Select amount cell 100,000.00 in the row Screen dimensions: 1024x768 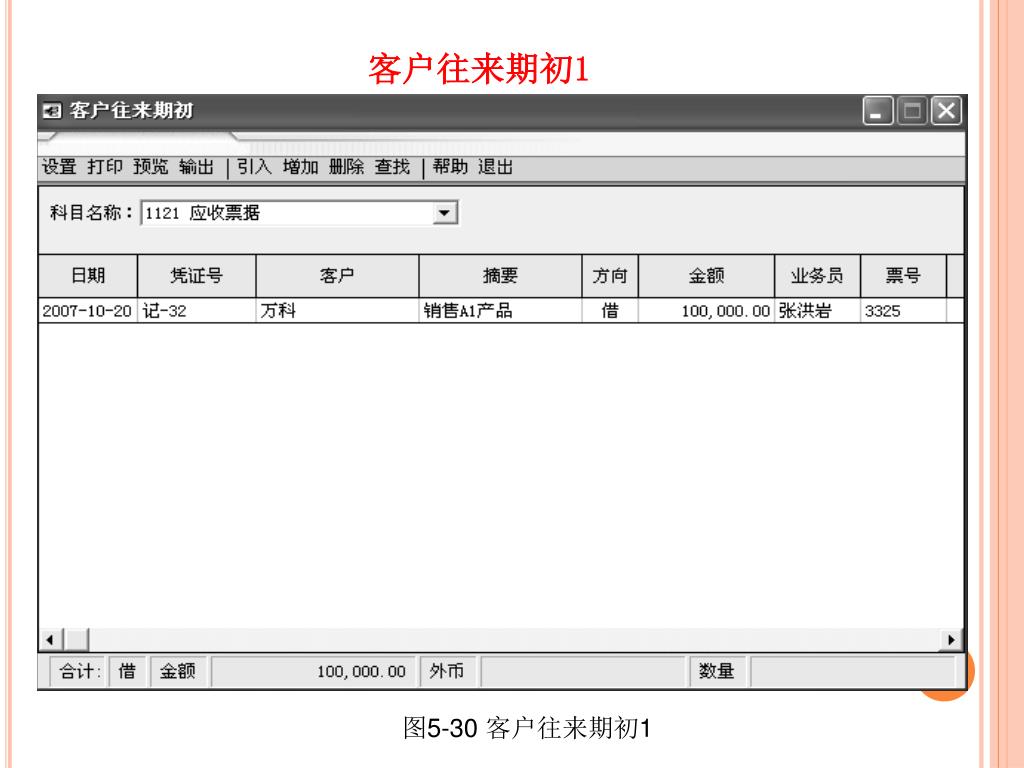pyautogui.click(x=707, y=310)
